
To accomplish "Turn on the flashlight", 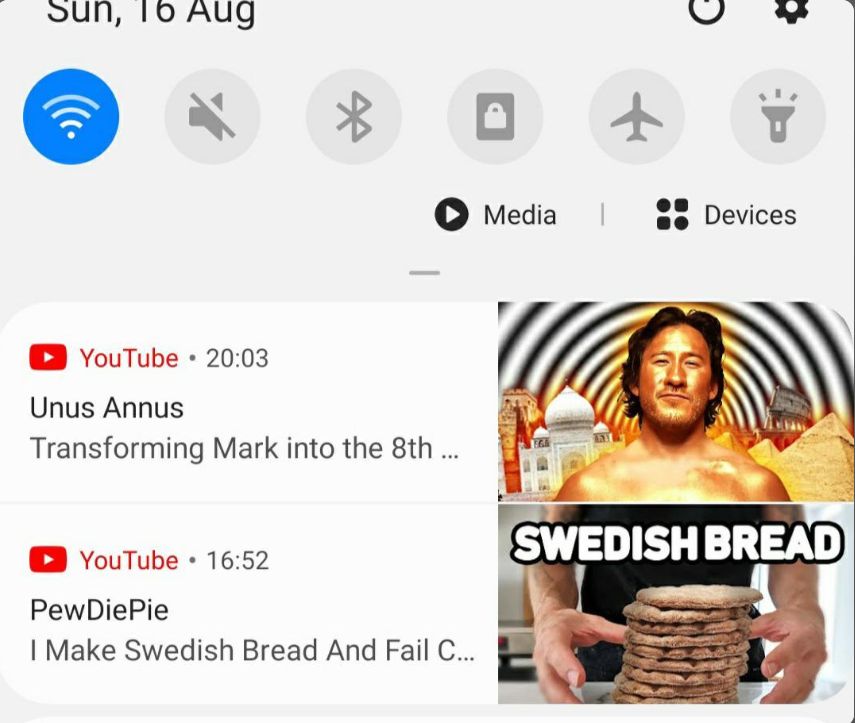I will pos(778,116).
